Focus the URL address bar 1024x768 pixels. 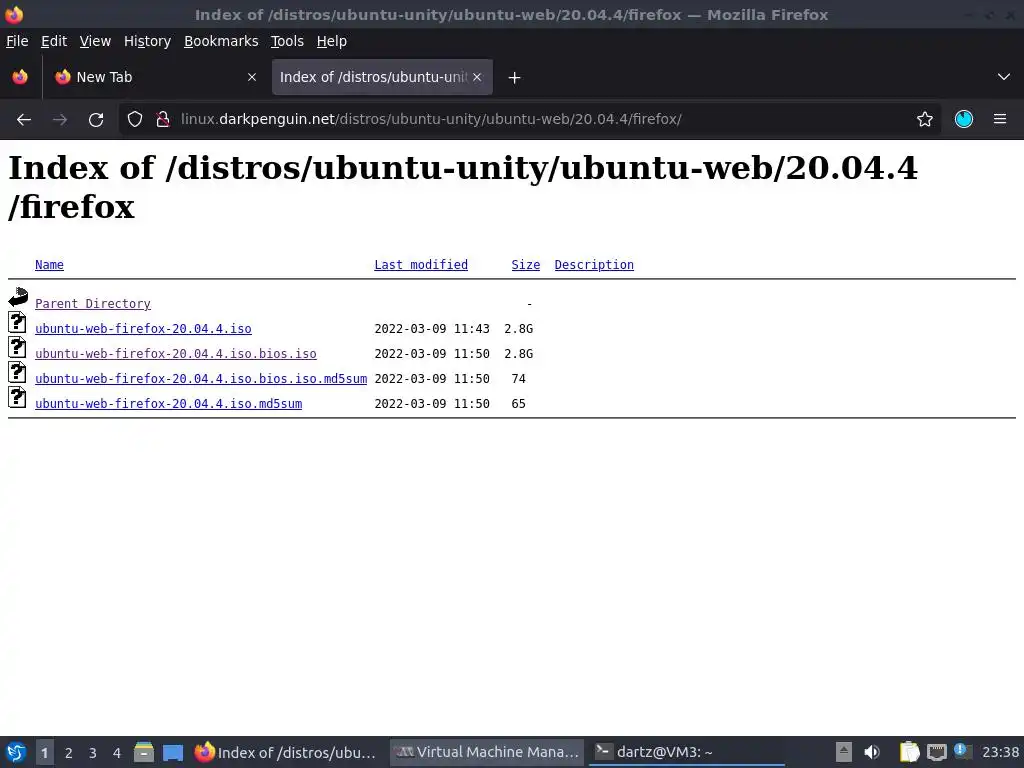pos(529,120)
